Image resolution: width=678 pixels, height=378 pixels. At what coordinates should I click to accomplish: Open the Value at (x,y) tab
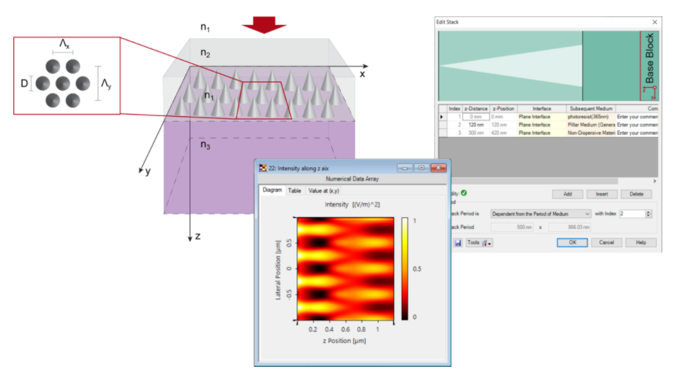pyautogui.click(x=323, y=191)
